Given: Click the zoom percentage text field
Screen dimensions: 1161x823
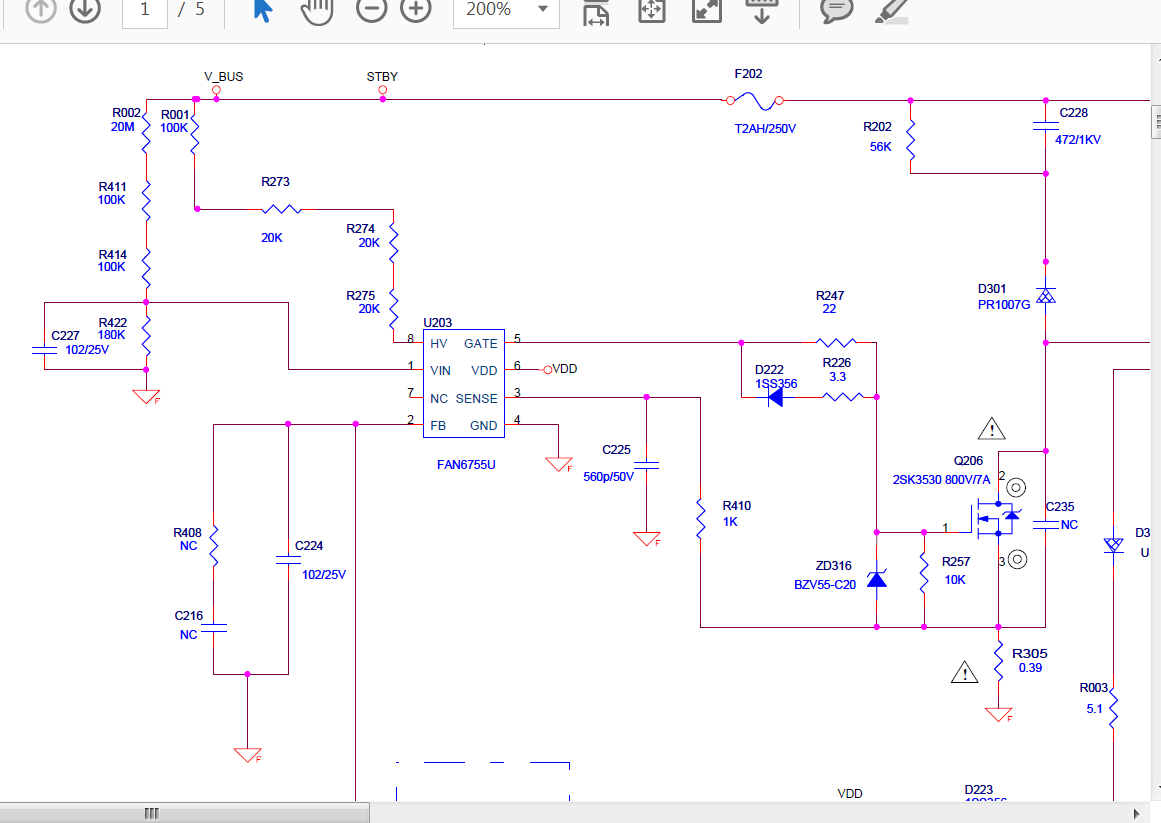Looking at the screenshot, I should click(490, 10).
